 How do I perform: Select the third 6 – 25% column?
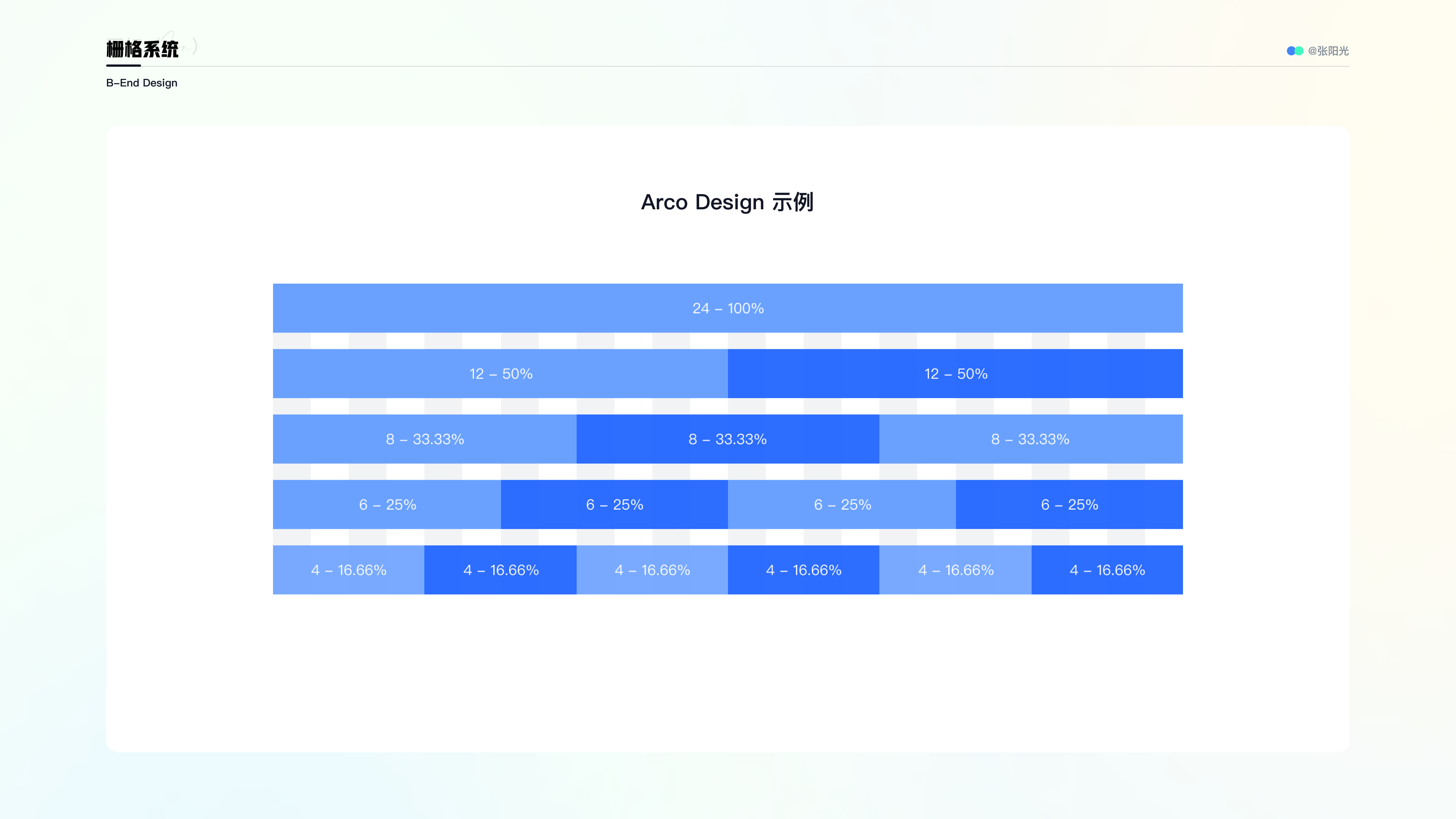(842, 505)
